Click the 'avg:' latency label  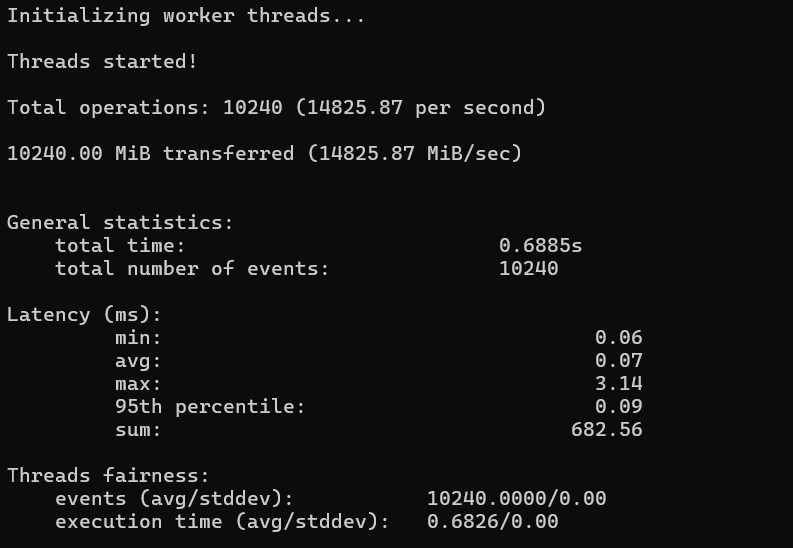(138, 361)
